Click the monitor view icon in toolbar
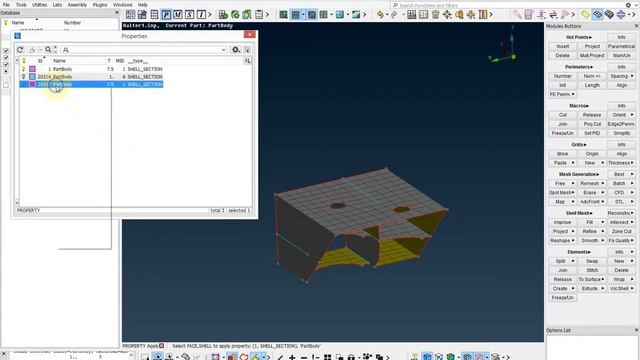Viewport: 640px width, 360px height. 283,15
